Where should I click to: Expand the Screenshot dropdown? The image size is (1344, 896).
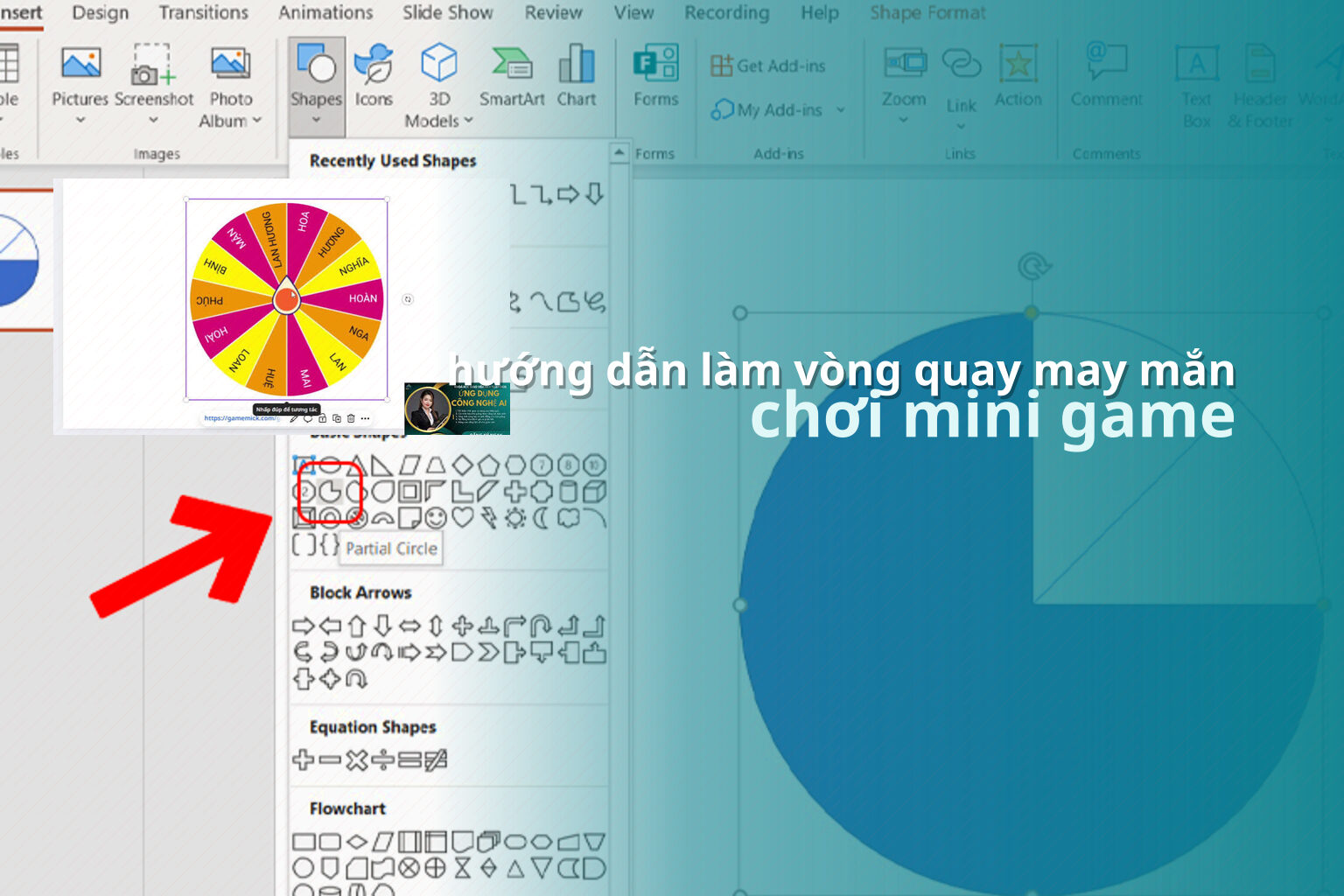tap(153, 120)
